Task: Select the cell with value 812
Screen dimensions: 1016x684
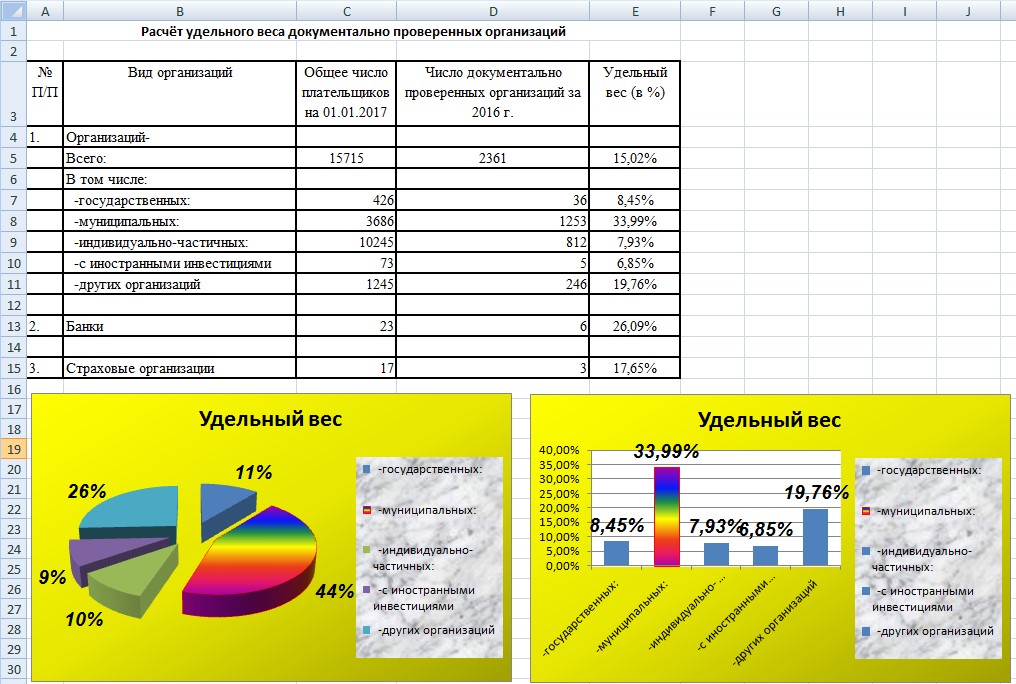Action: point(492,242)
